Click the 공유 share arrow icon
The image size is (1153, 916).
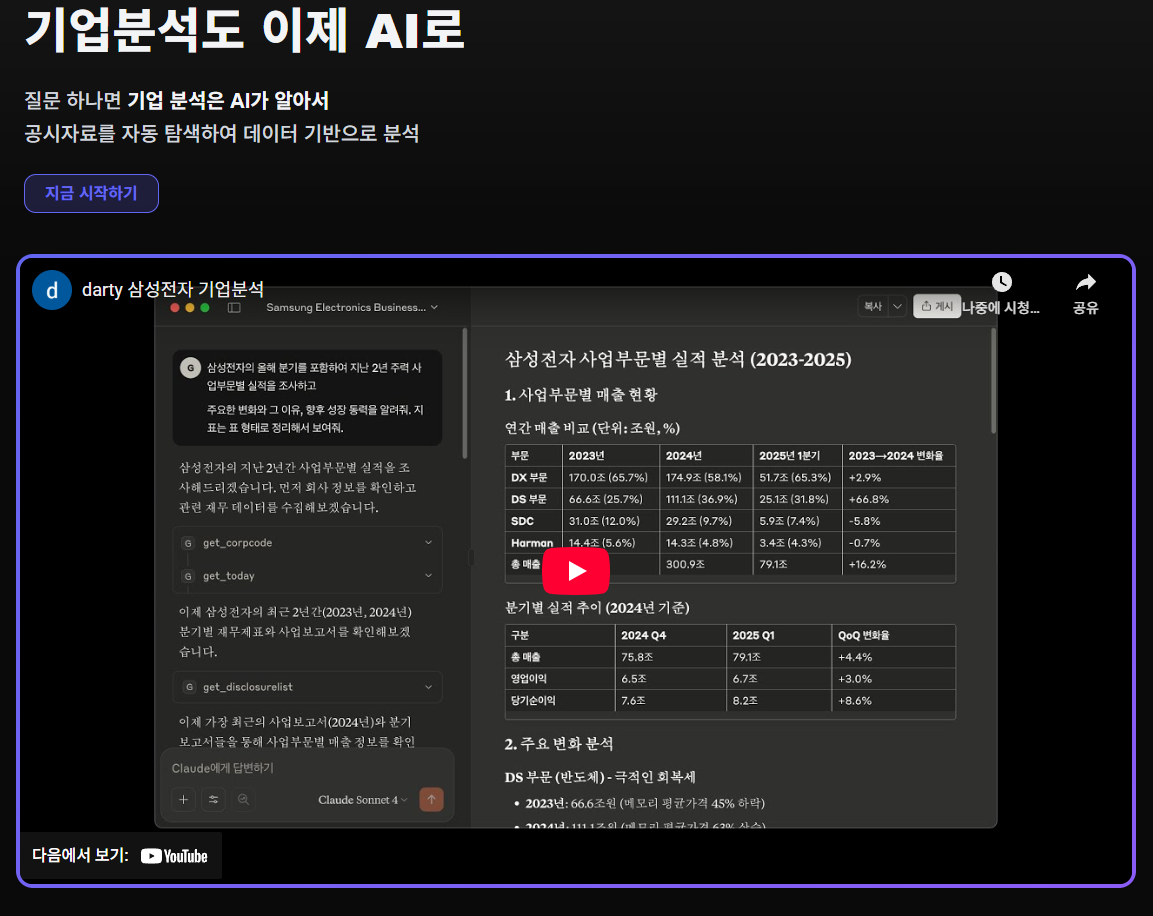(1084, 282)
